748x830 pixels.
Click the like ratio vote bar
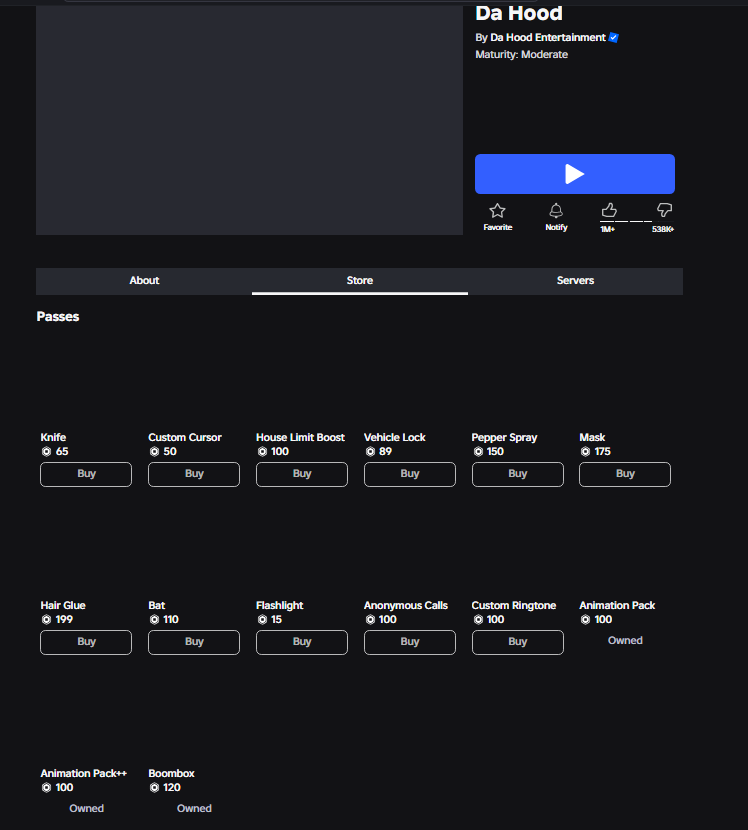tap(637, 221)
